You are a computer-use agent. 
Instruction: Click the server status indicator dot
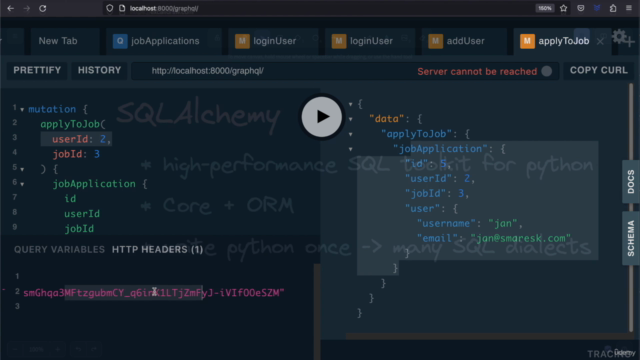[547, 71]
